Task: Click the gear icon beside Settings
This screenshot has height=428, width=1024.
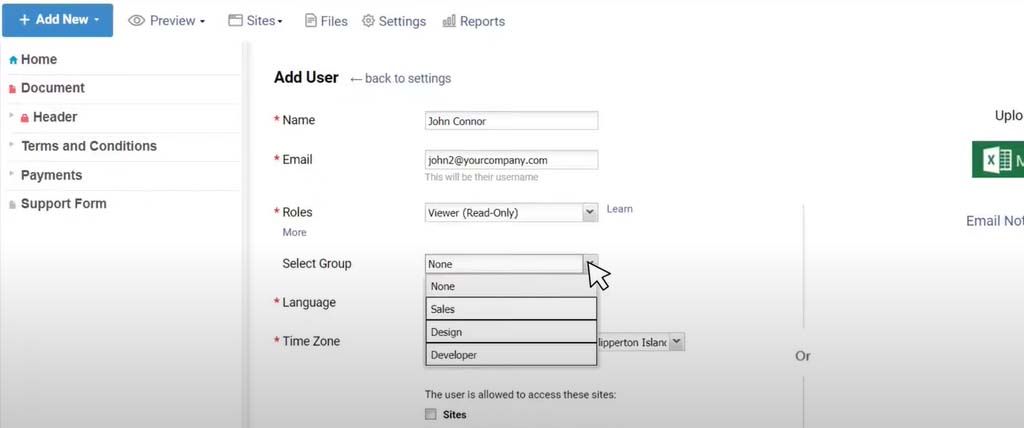Action: 368,21
